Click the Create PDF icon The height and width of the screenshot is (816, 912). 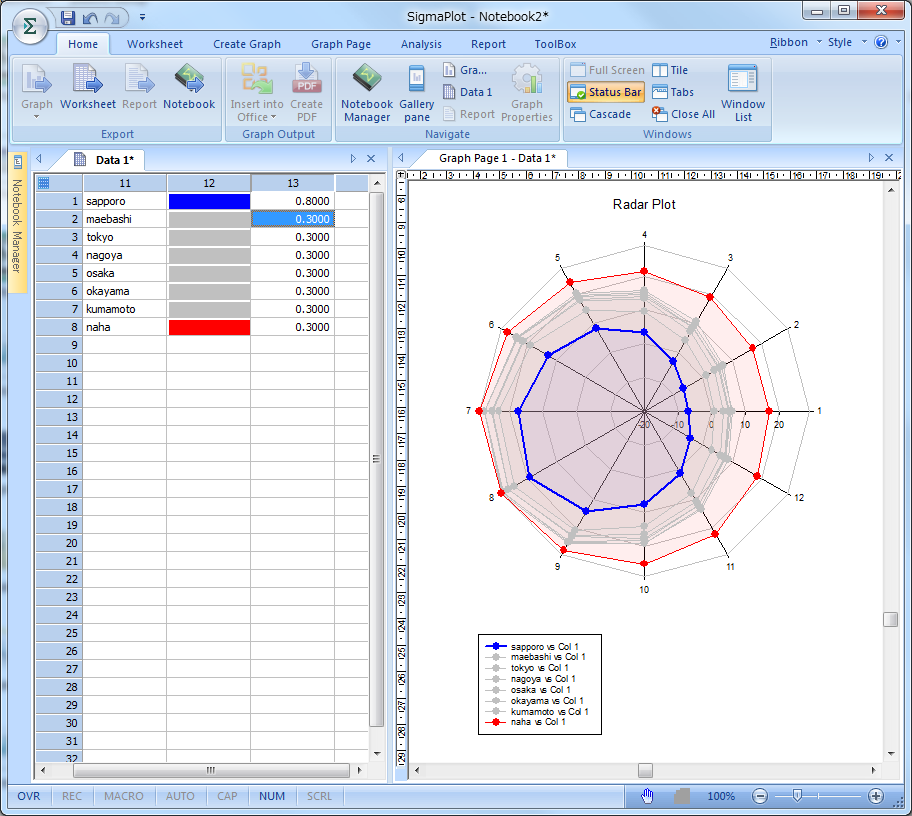pos(307,93)
